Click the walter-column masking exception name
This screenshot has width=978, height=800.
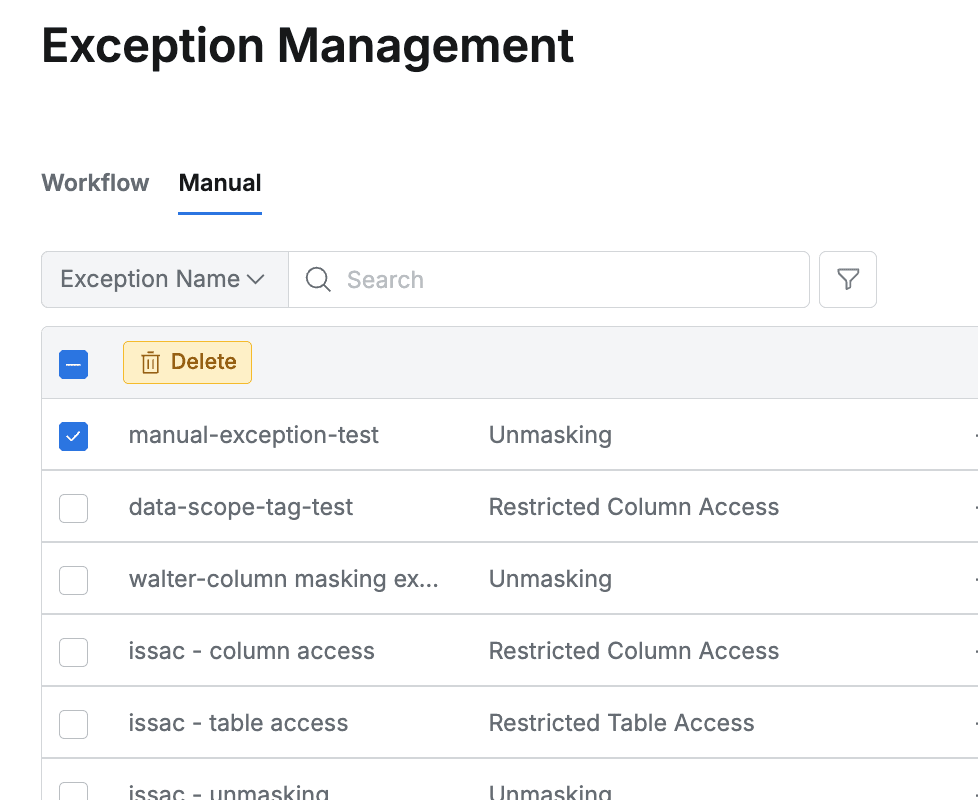click(283, 579)
